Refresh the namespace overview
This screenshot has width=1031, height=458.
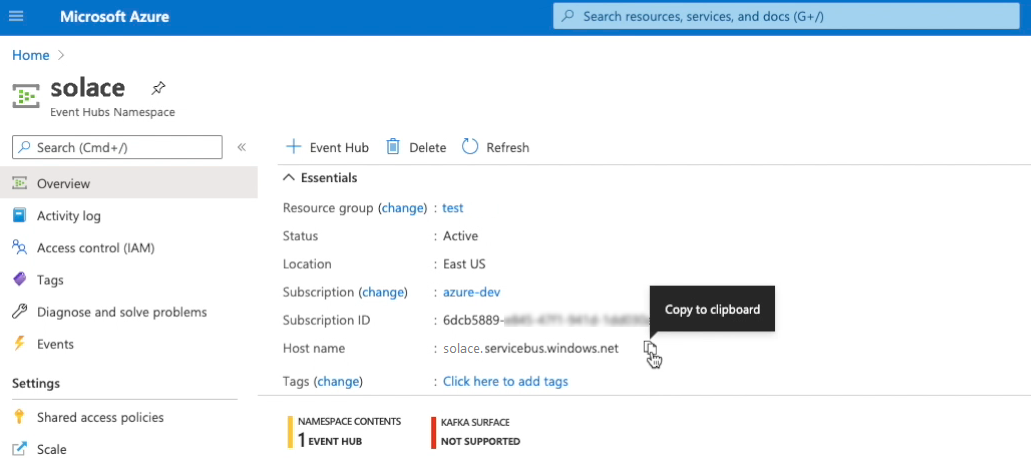click(x=496, y=147)
